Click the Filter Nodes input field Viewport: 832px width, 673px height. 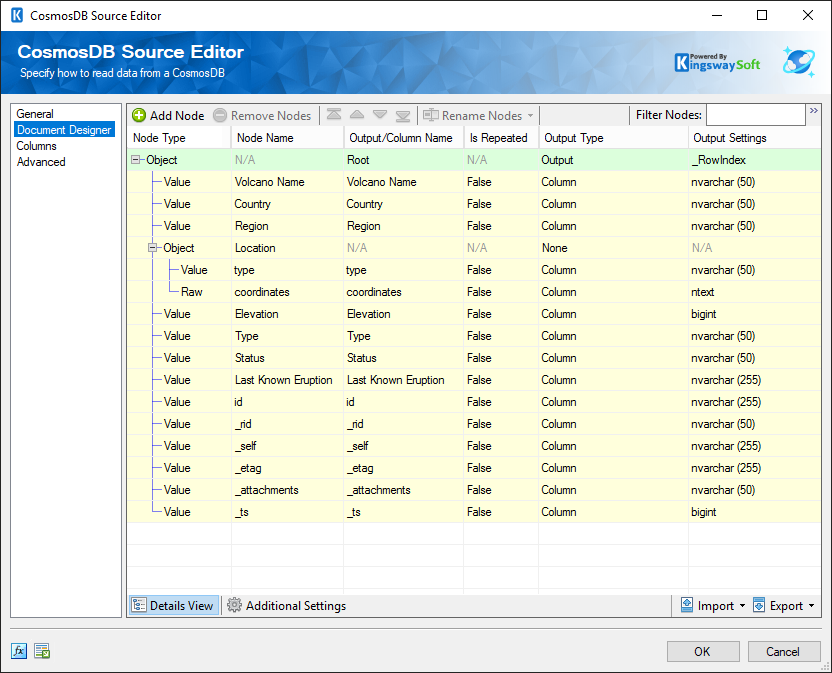coord(756,115)
